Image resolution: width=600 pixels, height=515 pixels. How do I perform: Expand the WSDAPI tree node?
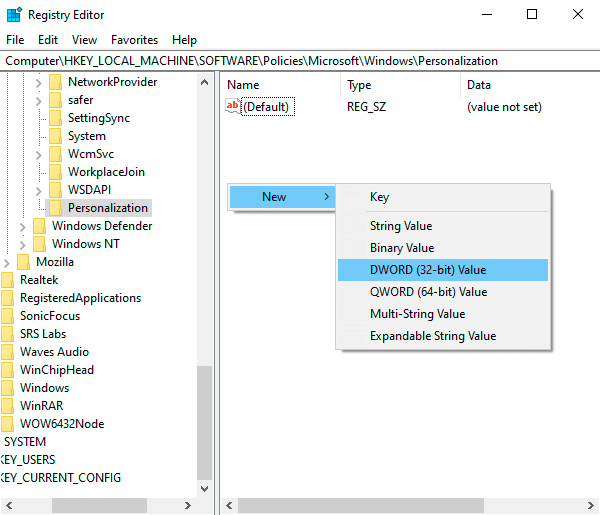[38, 191]
